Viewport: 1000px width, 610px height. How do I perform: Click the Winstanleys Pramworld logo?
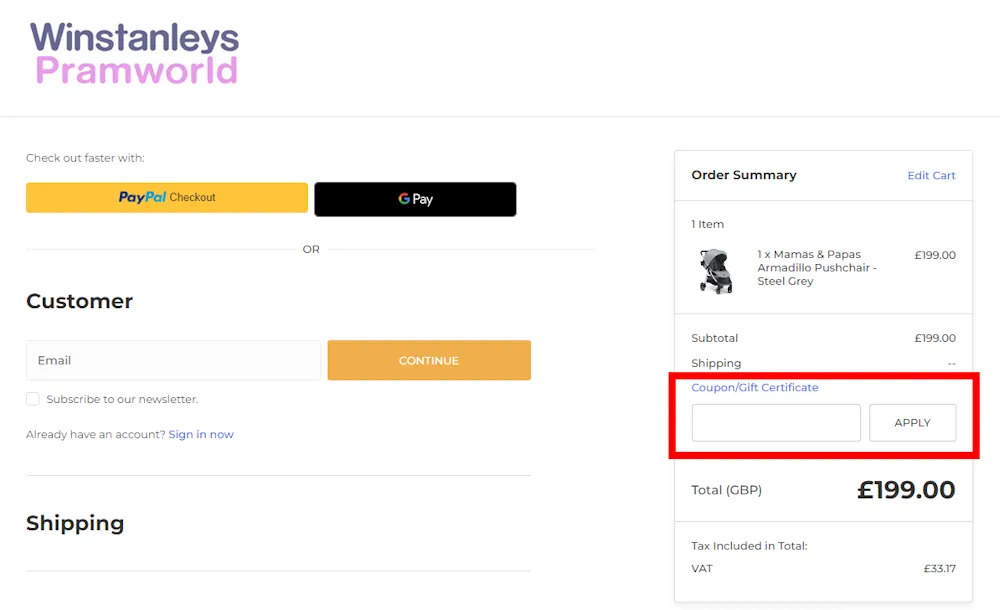click(x=135, y=54)
